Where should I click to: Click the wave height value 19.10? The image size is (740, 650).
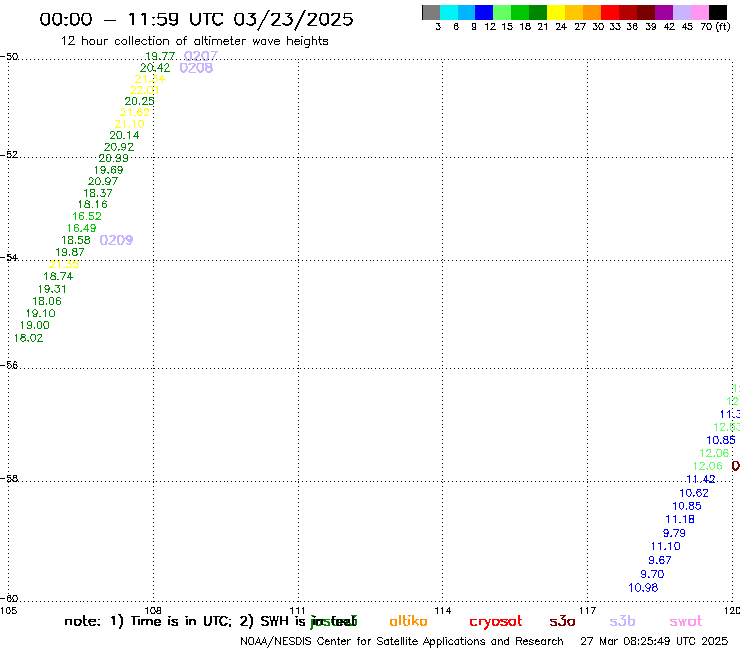[41, 313]
